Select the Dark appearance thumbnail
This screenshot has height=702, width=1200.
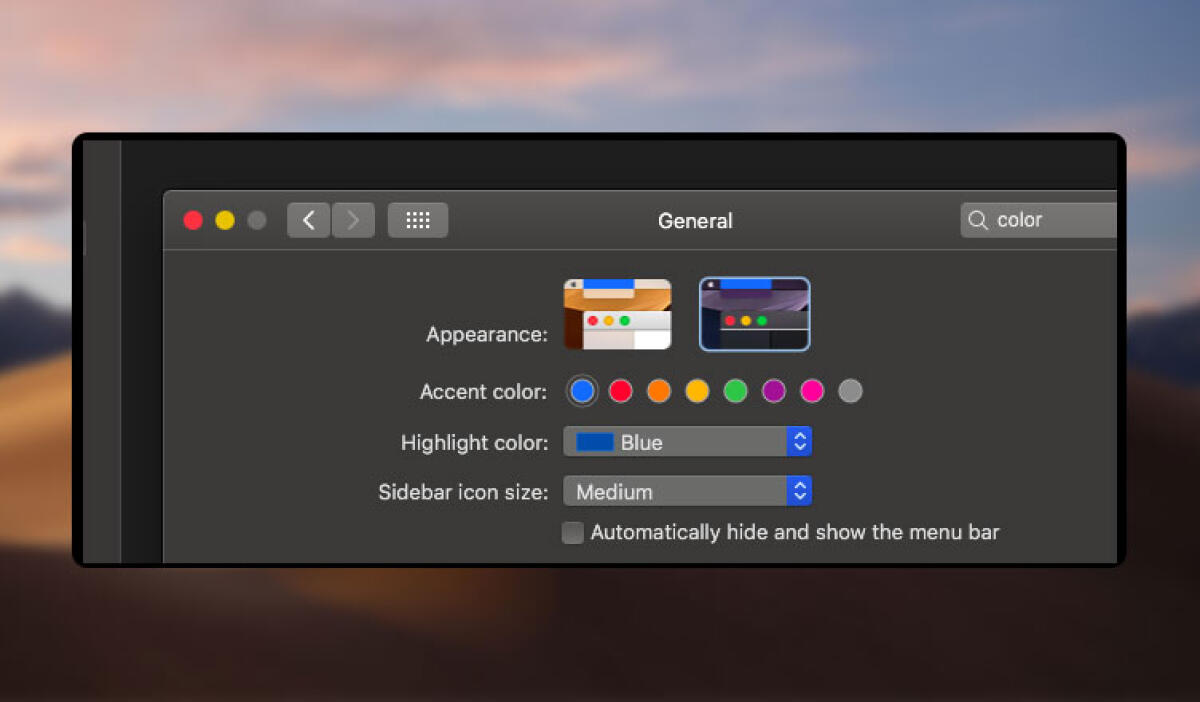coord(755,314)
